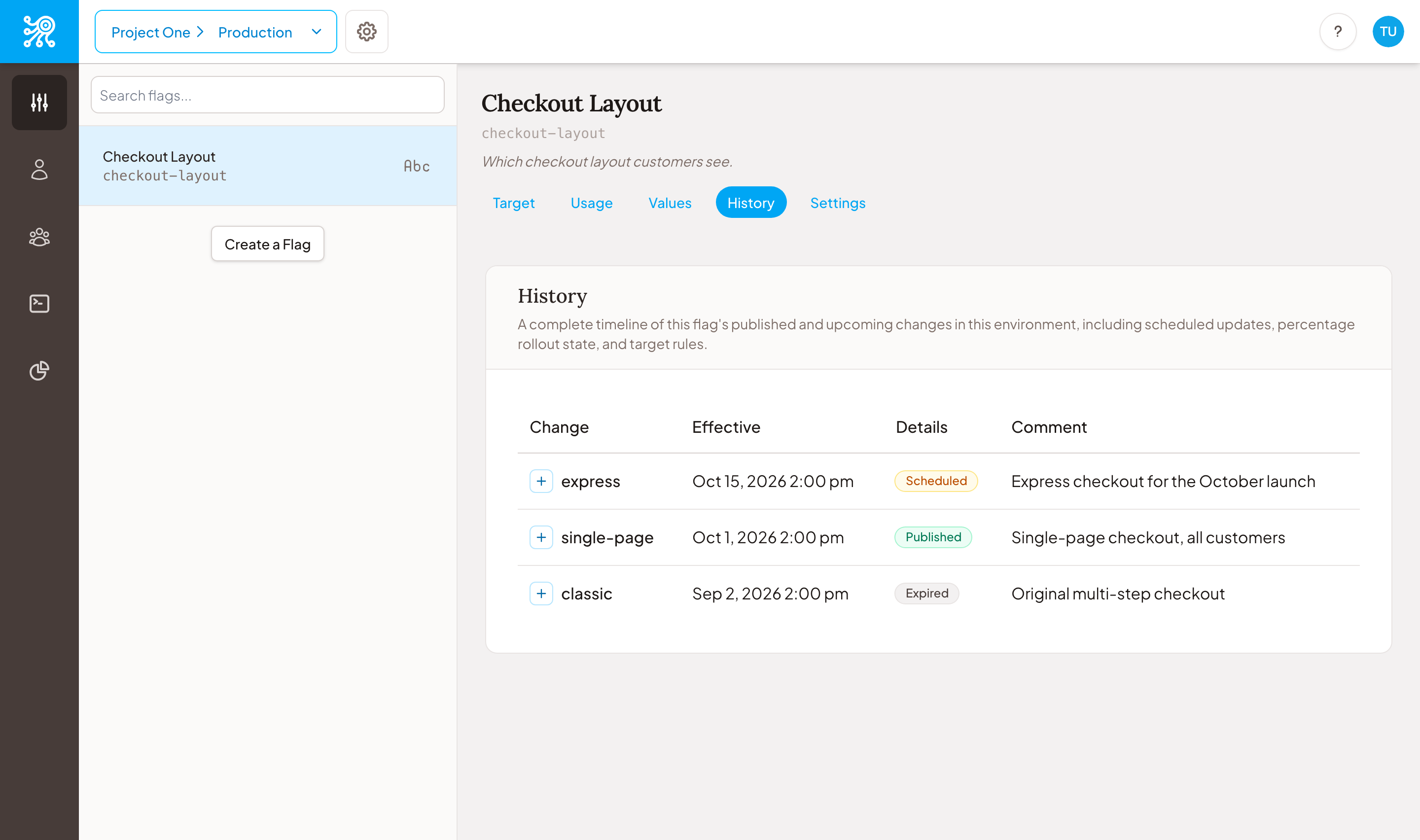
Task: Click the Change column header
Action: tap(559, 427)
